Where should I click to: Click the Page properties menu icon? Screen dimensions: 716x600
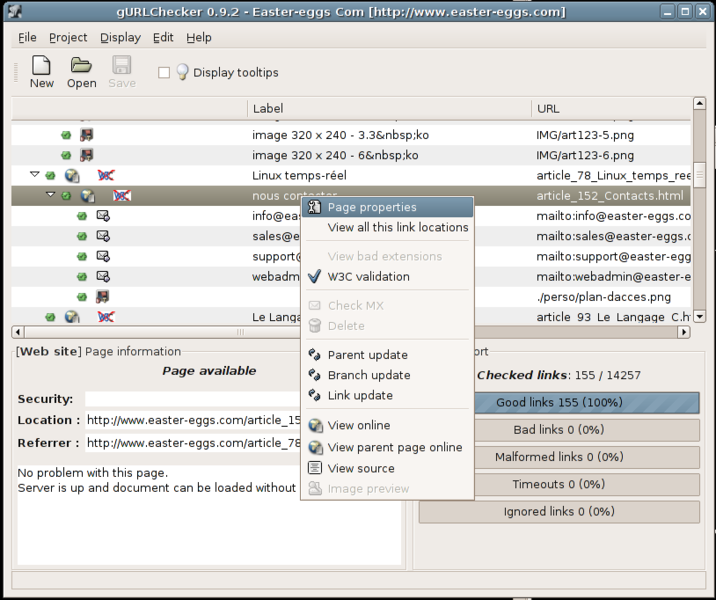[x=314, y=207]
